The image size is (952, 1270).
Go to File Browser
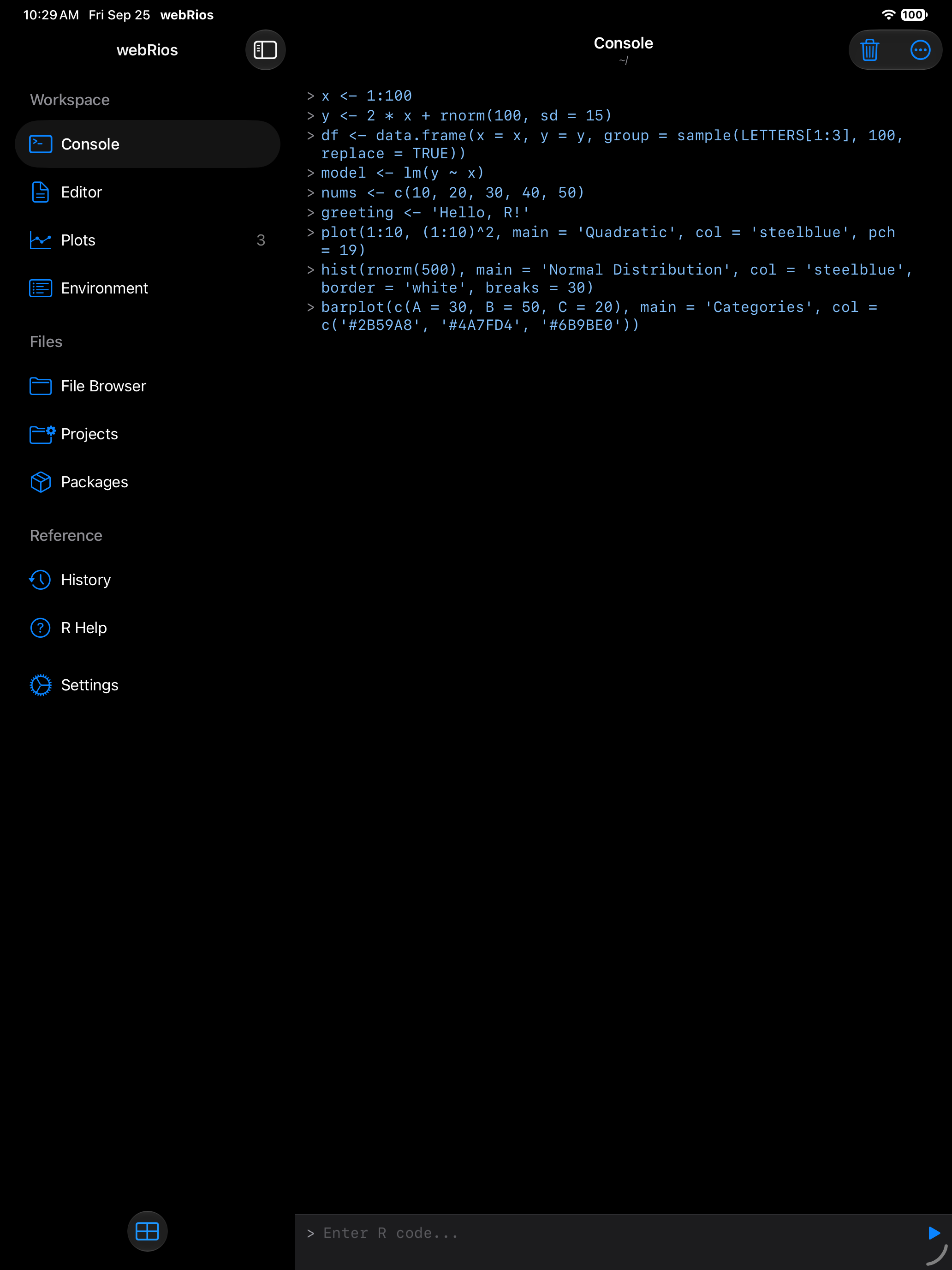[148, 386]
